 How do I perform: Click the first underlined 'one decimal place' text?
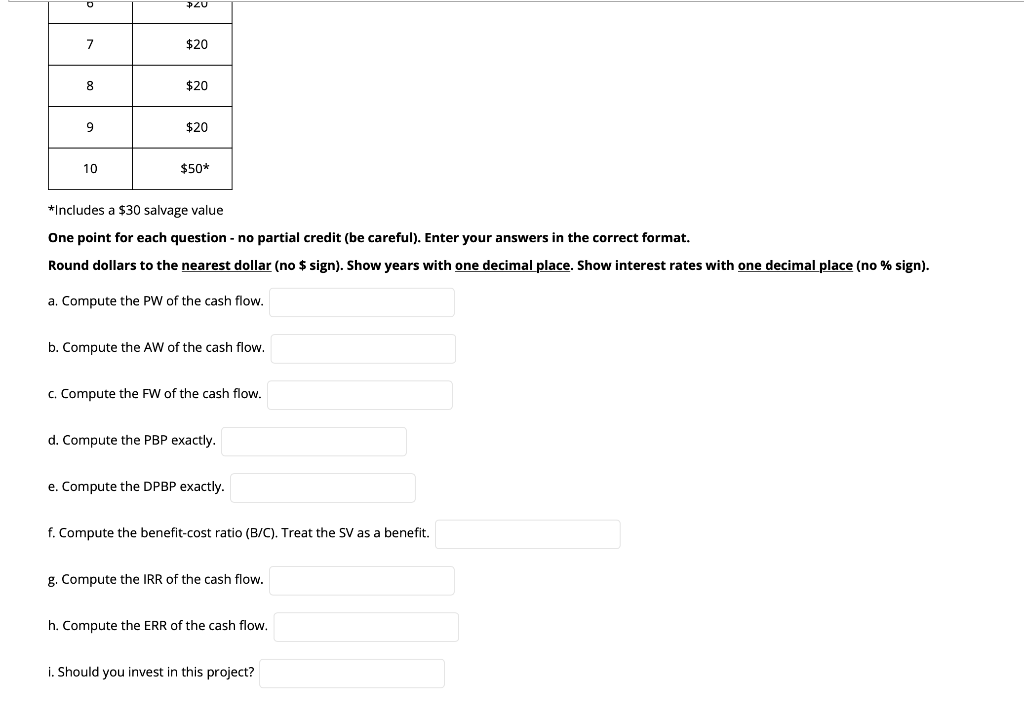[x=511, y=265]
